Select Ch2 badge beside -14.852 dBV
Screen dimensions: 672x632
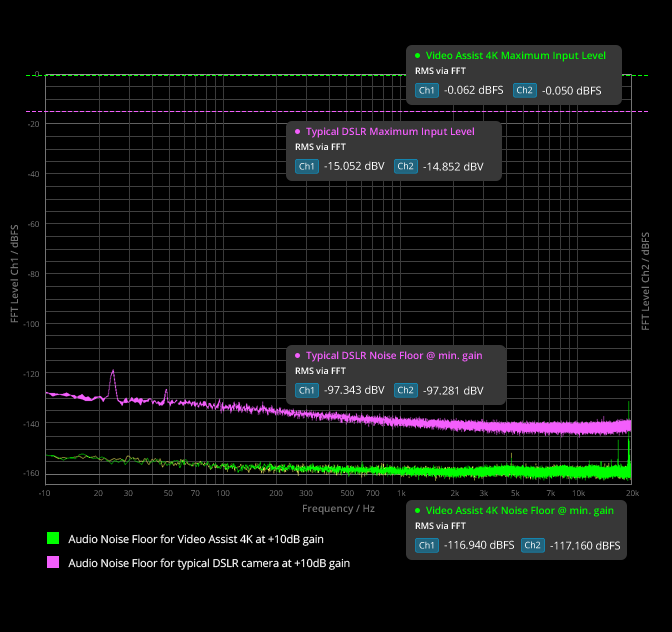coord(405,166)
